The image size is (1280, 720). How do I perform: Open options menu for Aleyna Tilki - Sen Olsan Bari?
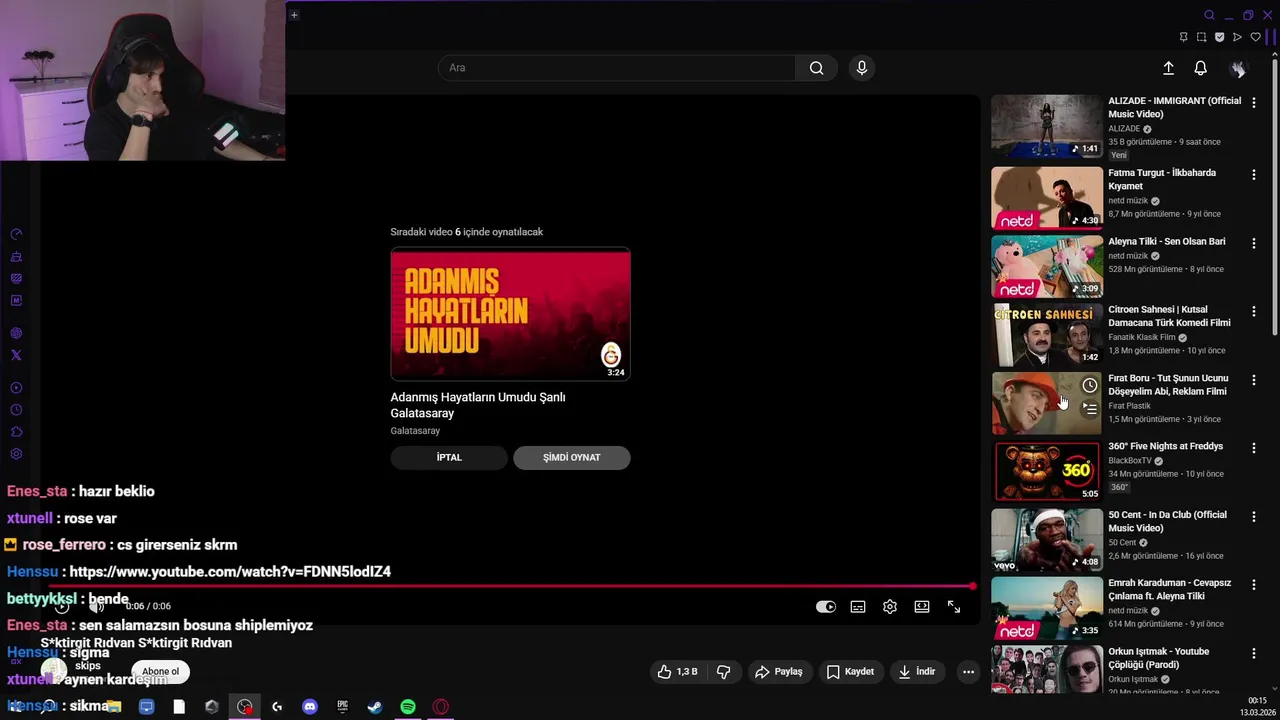[x=1253, y=243]
